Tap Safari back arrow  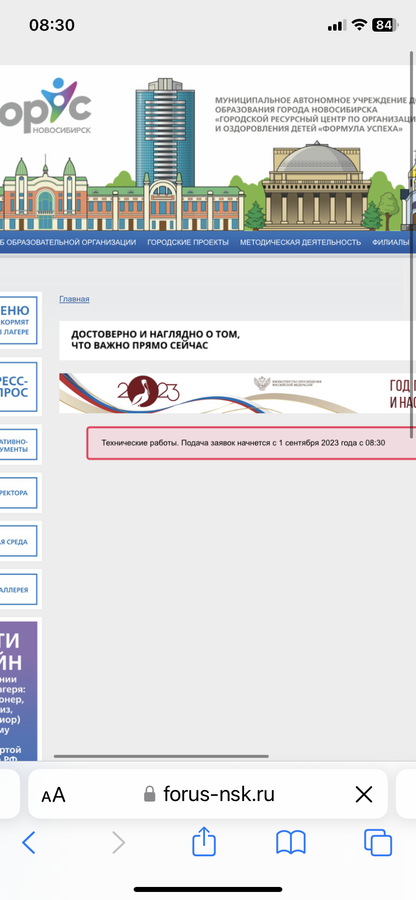point(29,843)
